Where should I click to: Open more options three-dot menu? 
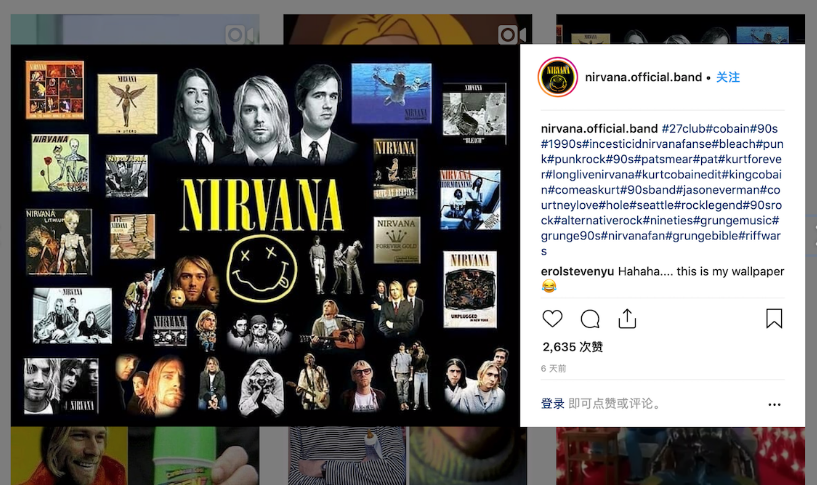pos(774,404)
